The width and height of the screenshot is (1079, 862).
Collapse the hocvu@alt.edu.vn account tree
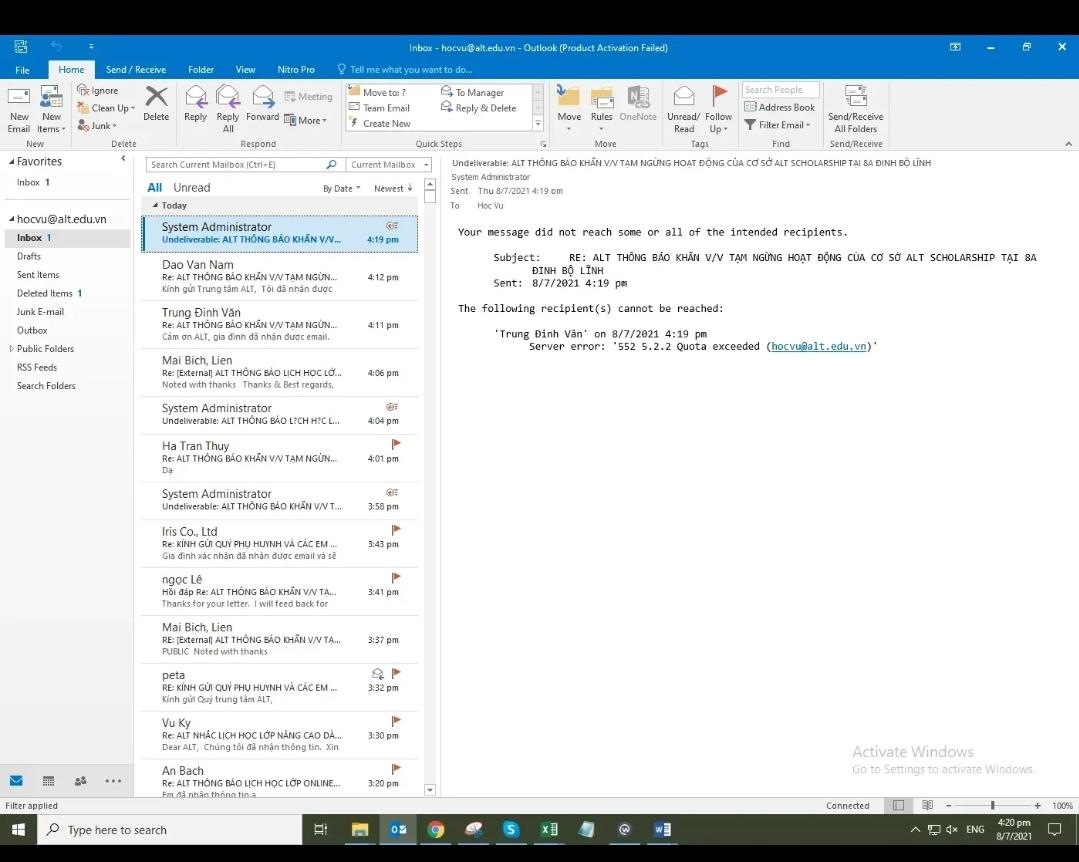(x=11, y=219)
